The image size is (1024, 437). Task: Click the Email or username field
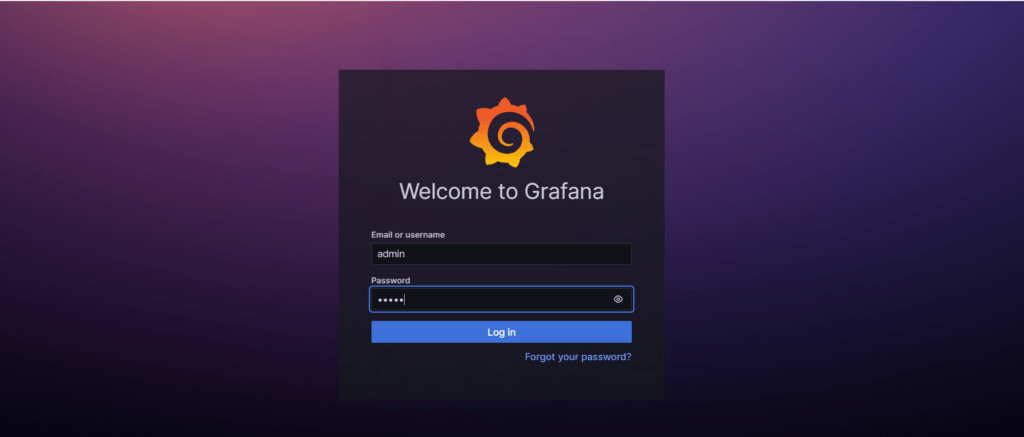click(x=501, y=254)
